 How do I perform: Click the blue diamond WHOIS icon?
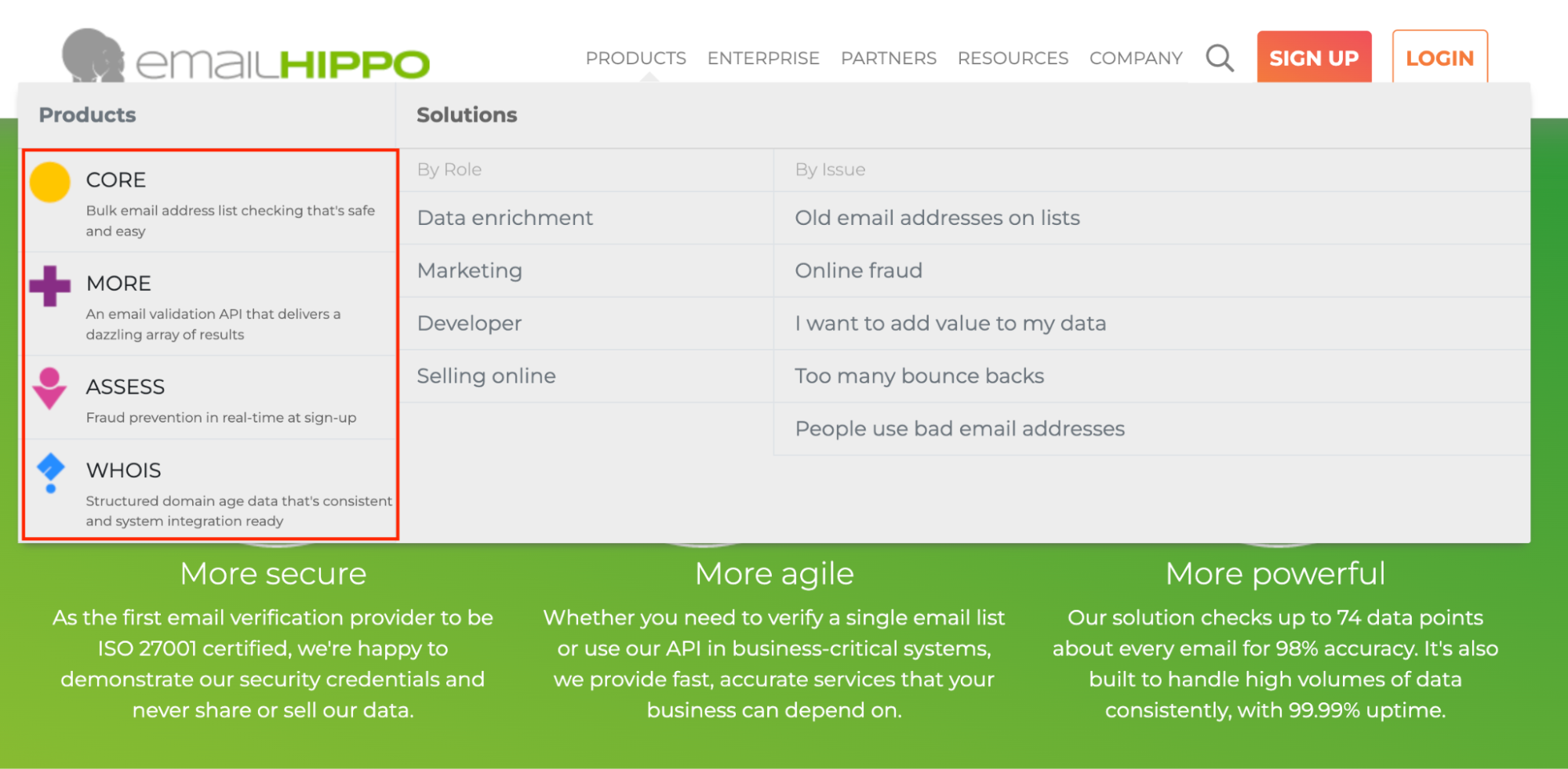click(51, 472)
